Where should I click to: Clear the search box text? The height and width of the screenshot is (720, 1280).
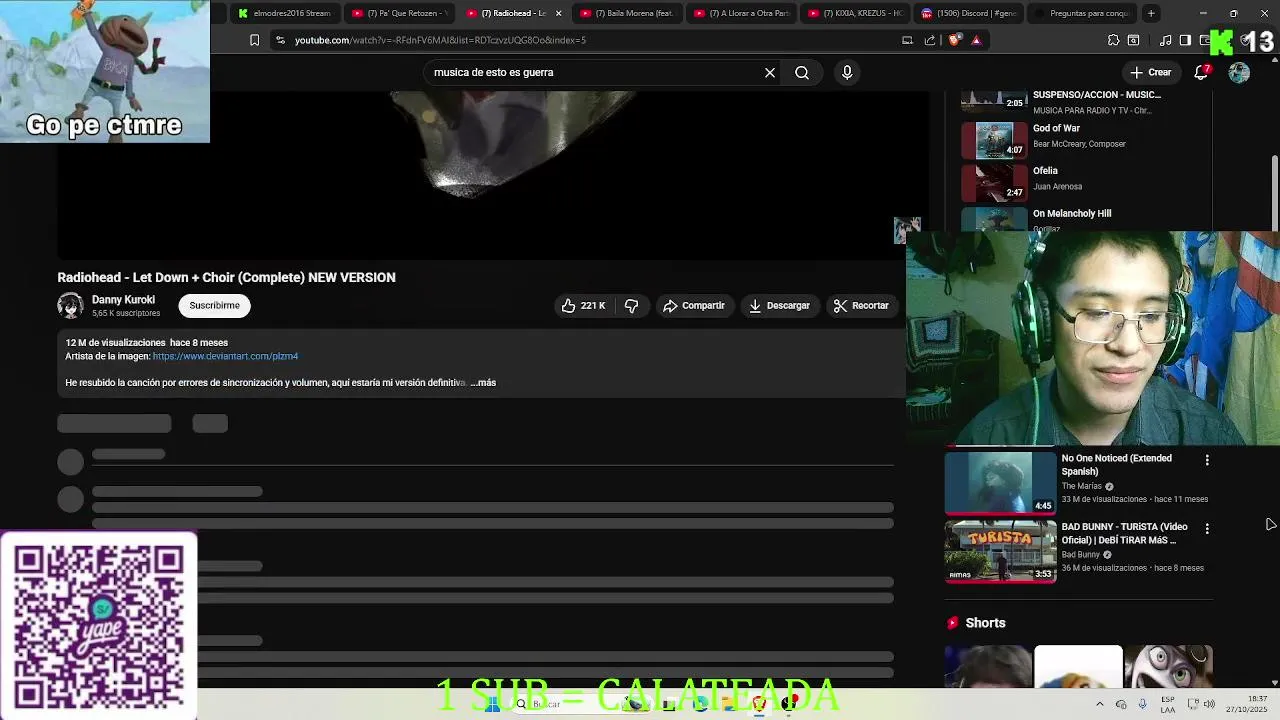coord(770,72)
